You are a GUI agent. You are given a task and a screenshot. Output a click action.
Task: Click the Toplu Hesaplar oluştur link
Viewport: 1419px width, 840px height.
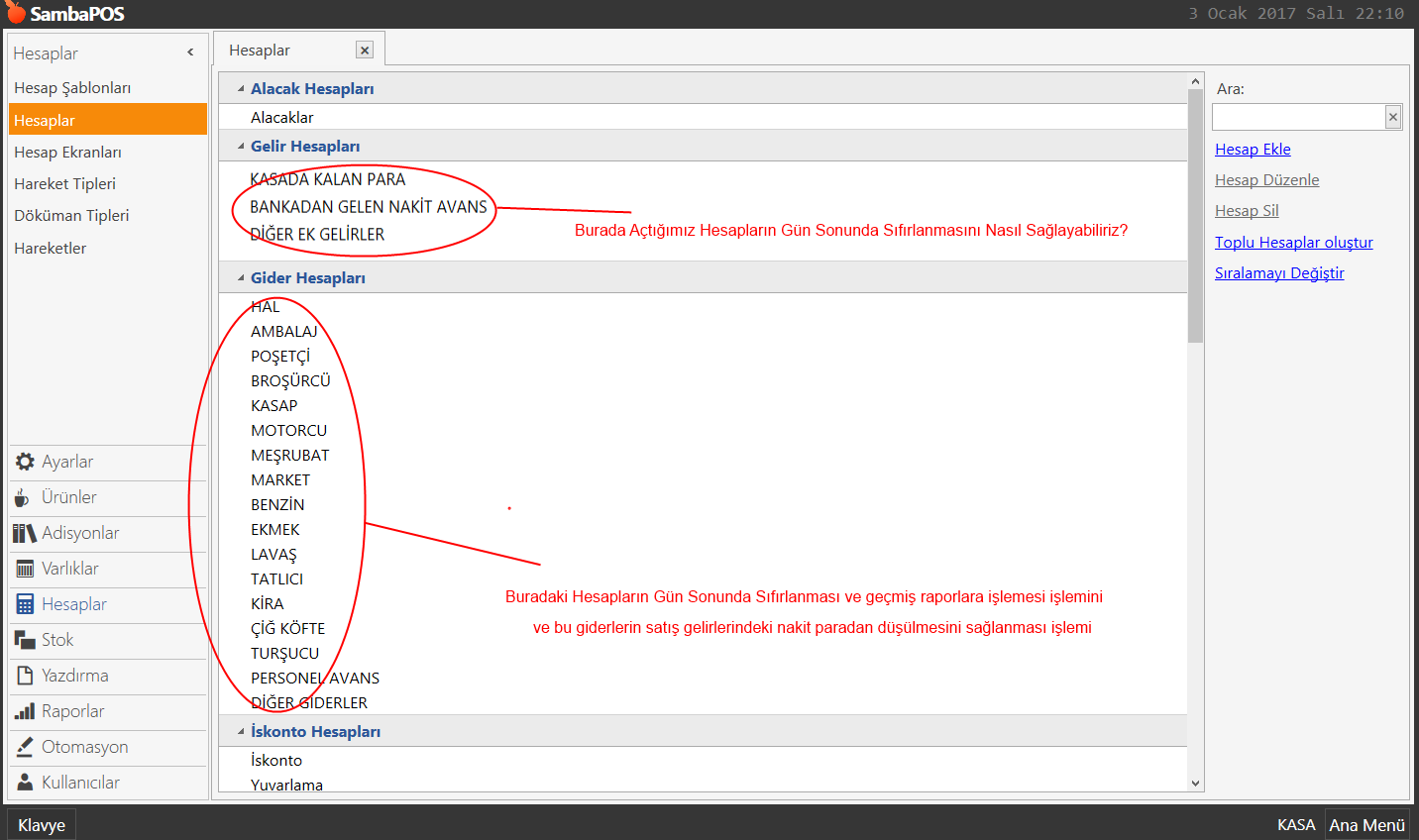point(1293,243)
